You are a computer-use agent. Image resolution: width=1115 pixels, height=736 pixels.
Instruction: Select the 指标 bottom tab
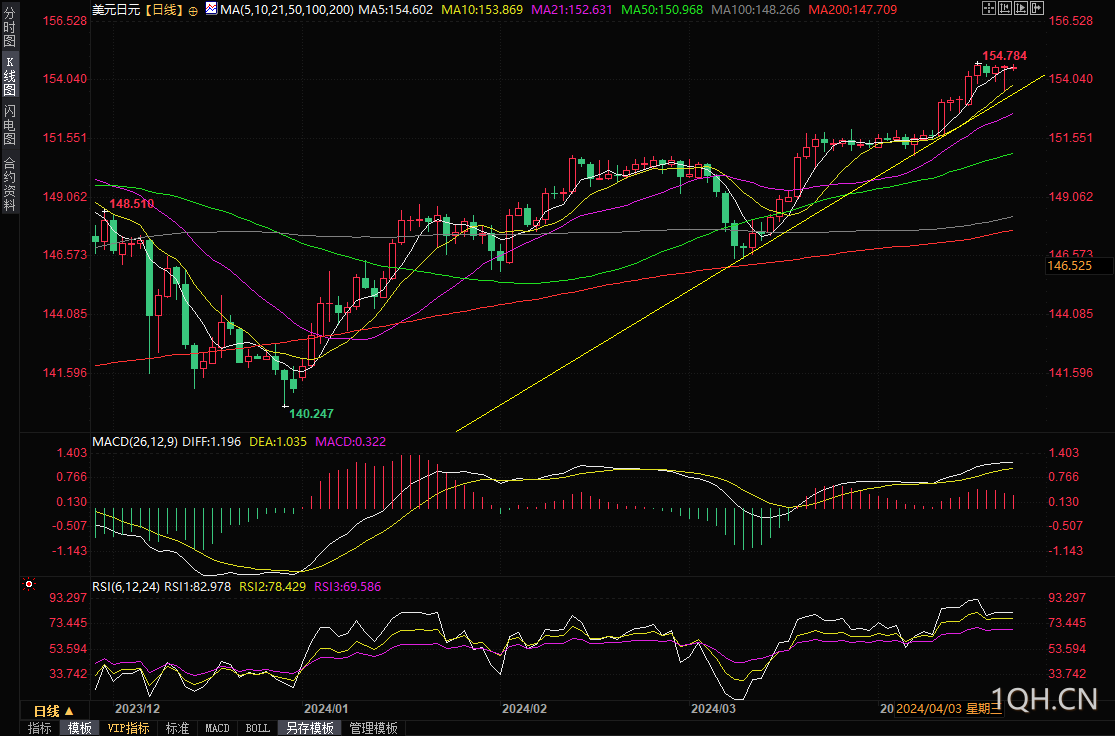tap(40, 728)
